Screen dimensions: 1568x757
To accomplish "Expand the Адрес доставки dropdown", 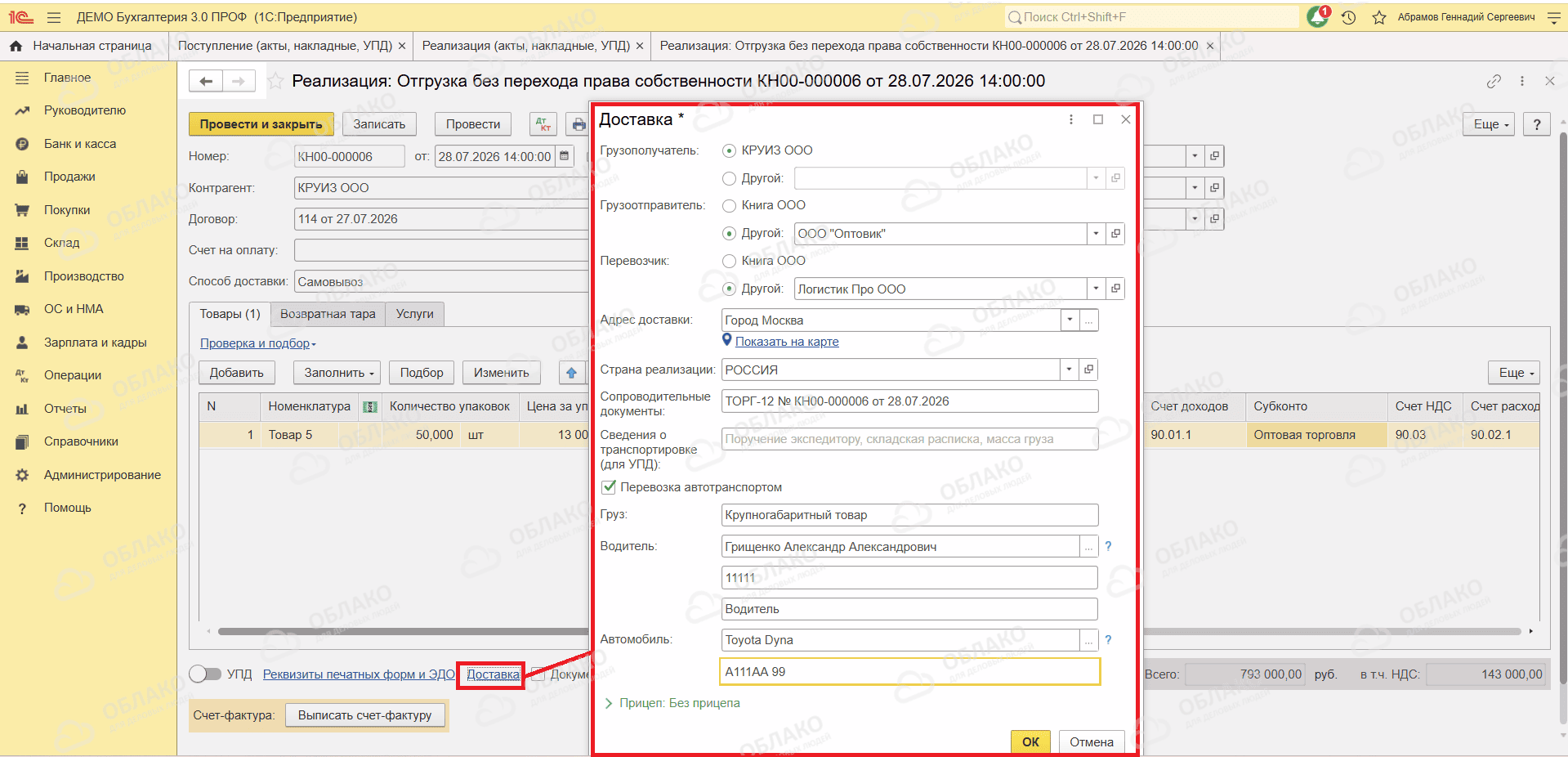I will click(x=1070, y=320).
